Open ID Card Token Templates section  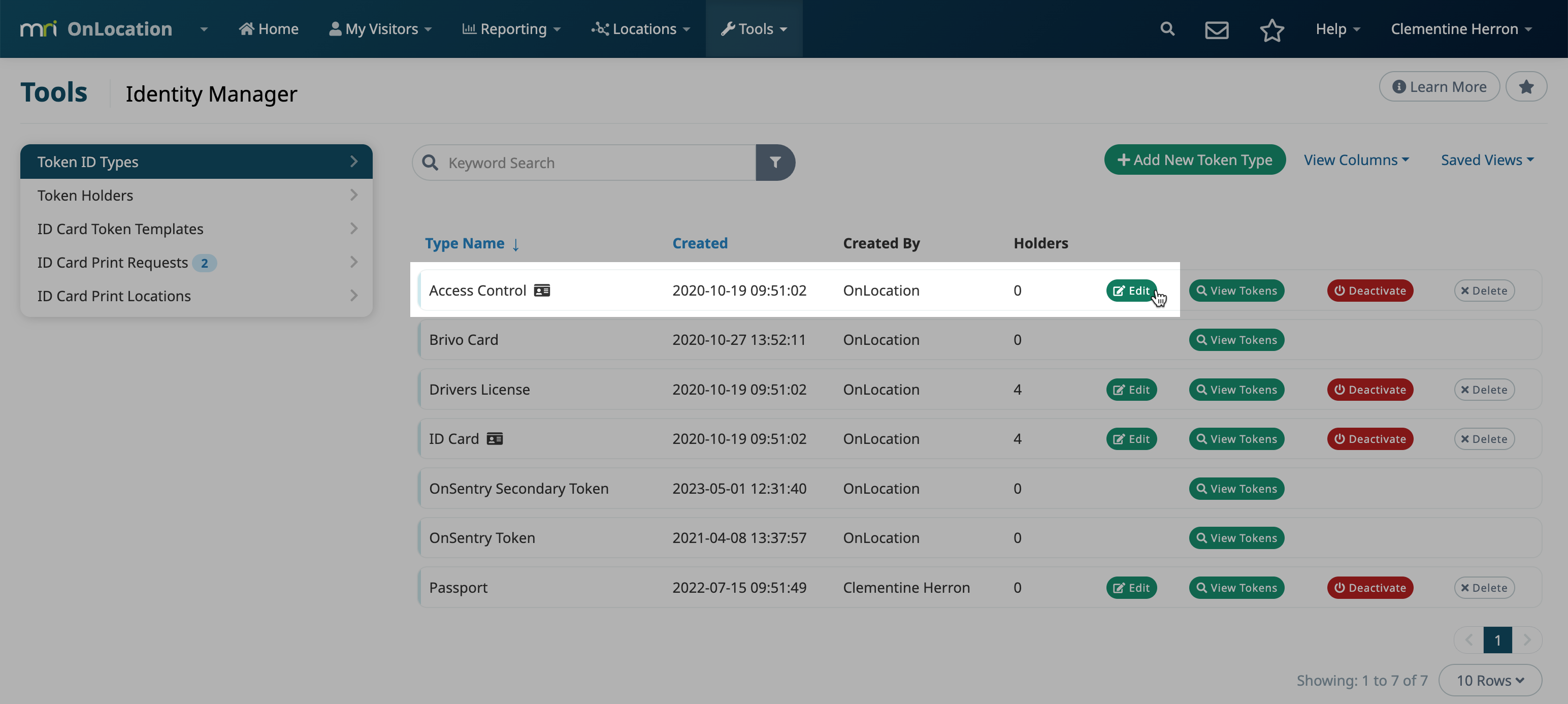(196, 229)
